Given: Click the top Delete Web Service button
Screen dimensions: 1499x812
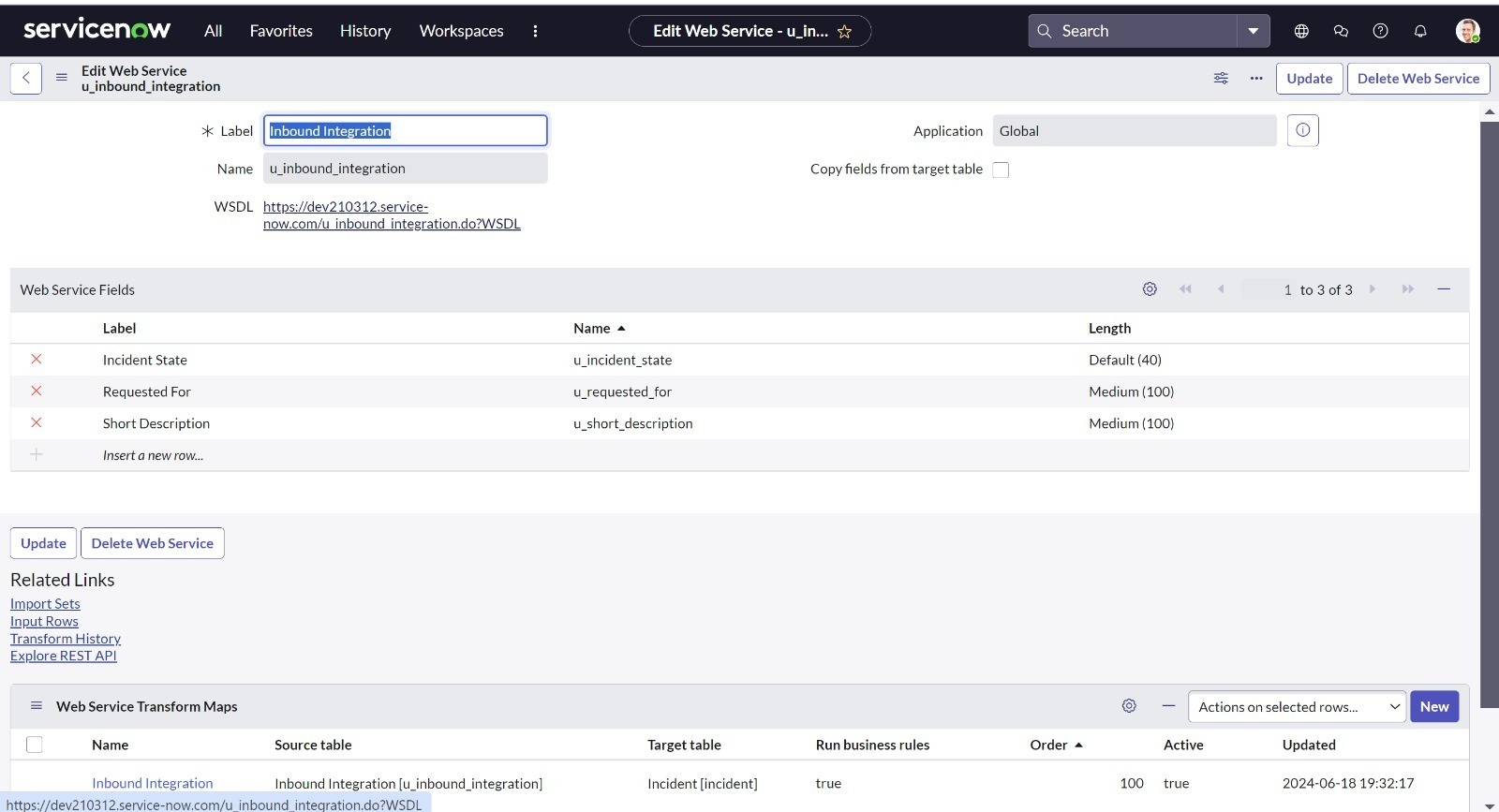Looking at the screenshot, I should point(1417,79).
